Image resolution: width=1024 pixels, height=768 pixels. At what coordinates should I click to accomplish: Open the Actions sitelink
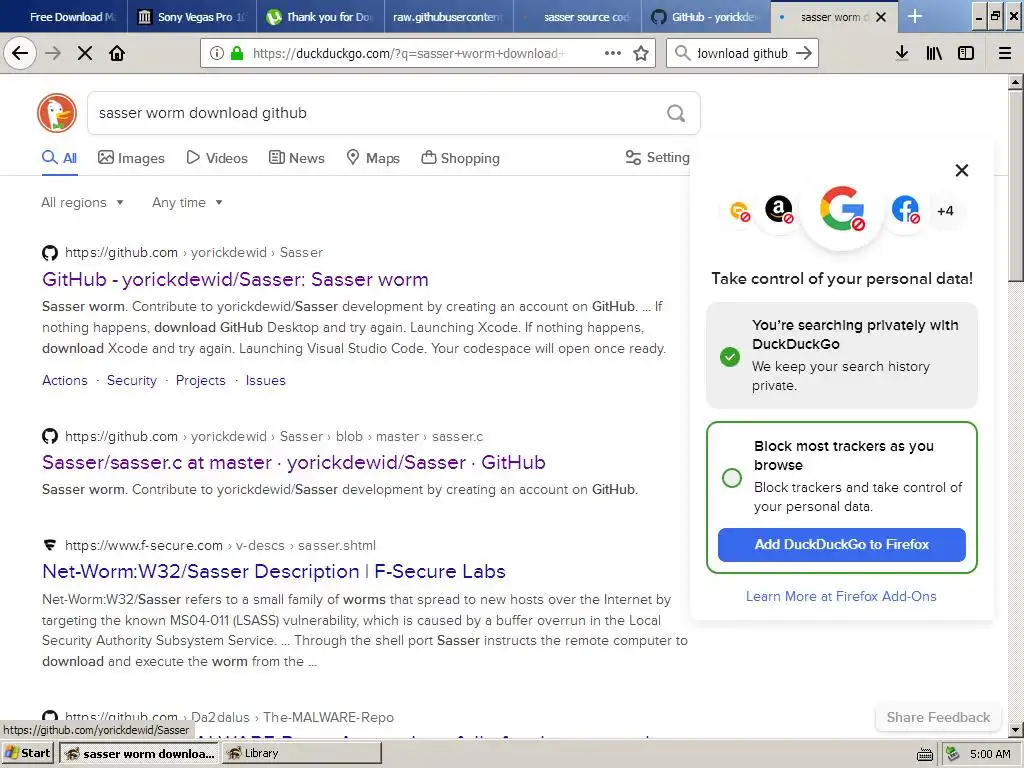tap(65, 380)
